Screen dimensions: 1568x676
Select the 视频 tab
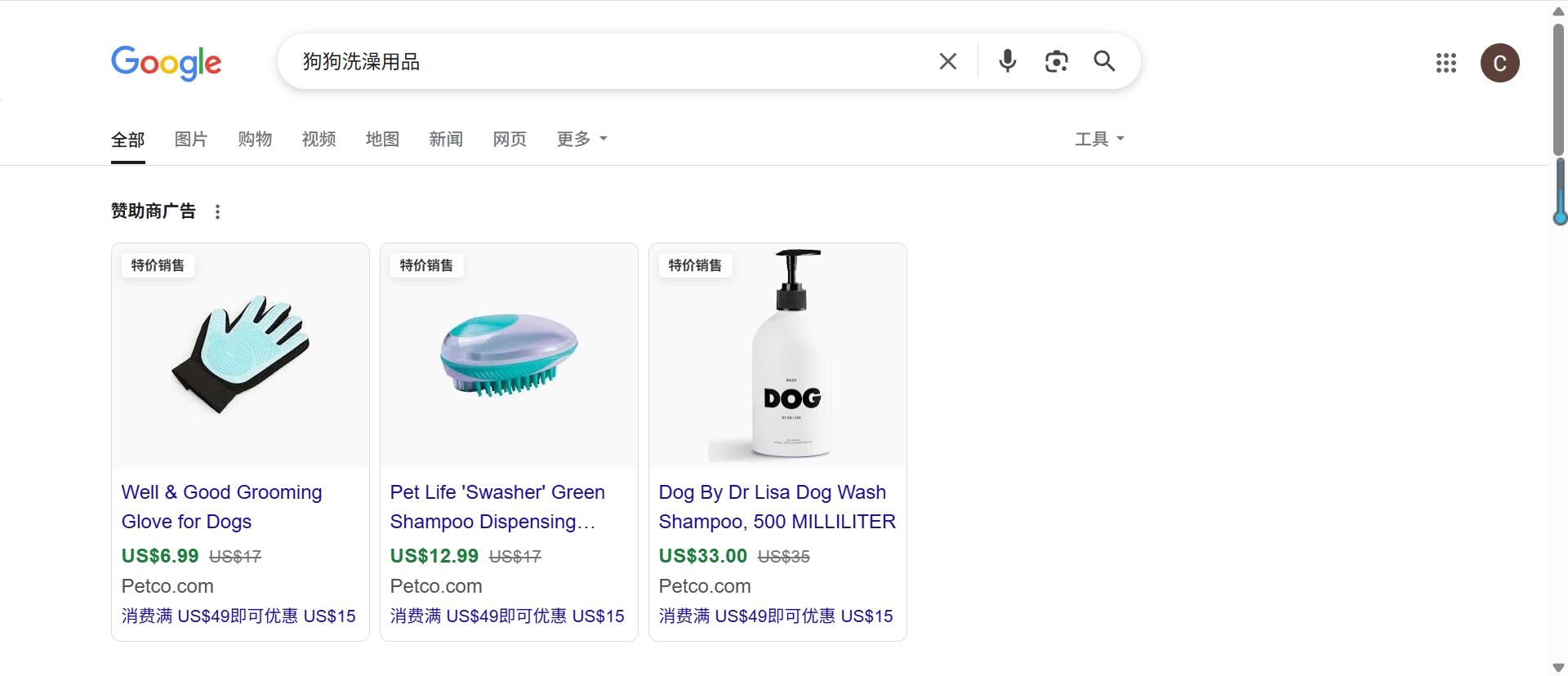pyautogui.click(x=318, y=139)
